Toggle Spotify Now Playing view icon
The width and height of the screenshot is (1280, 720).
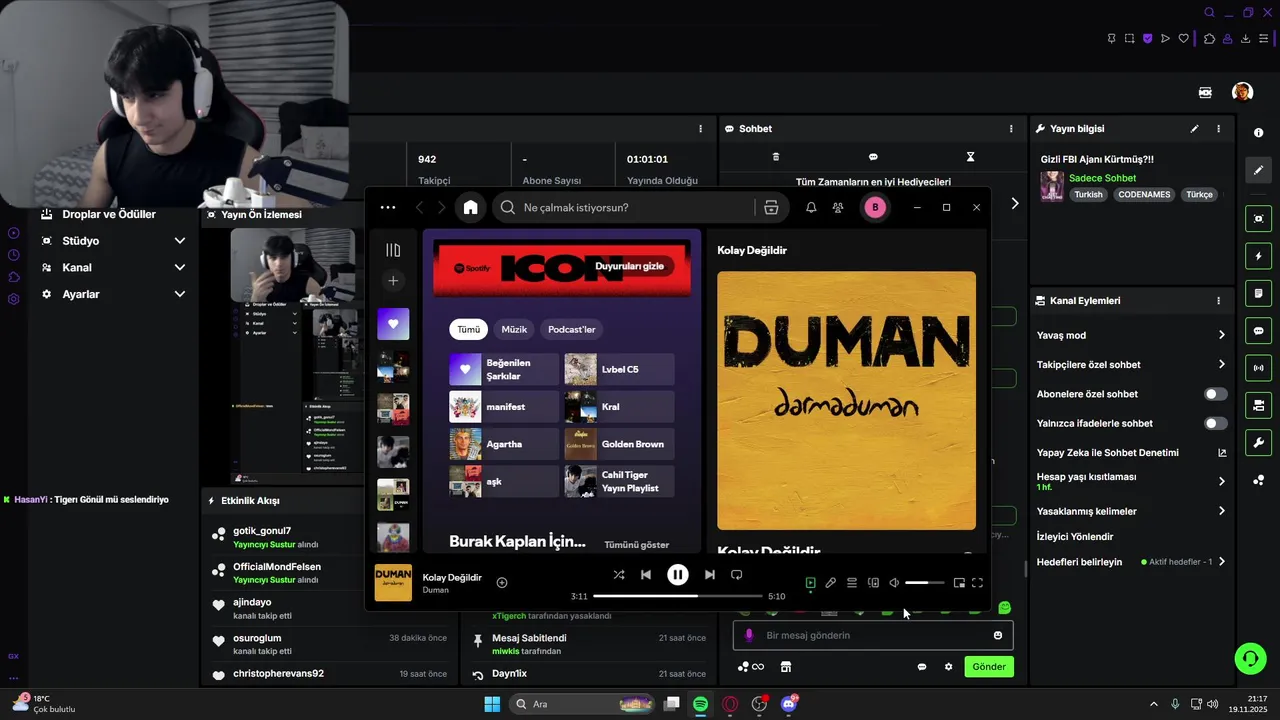(x=810, y=583)
